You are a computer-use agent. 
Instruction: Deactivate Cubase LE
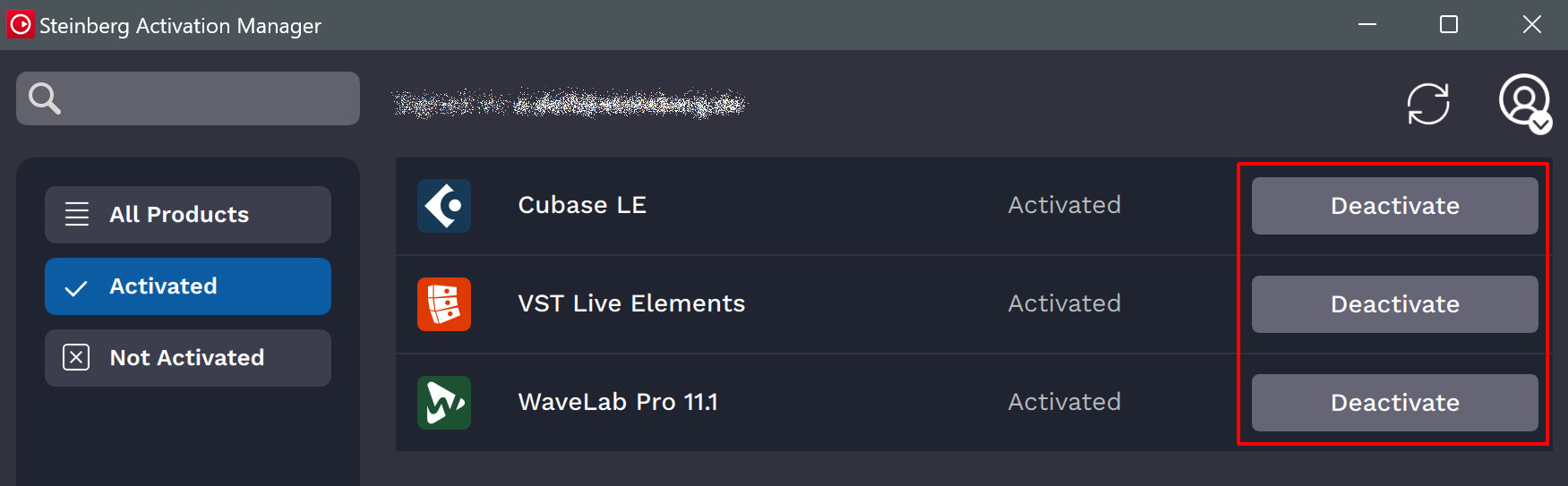[1394, 206]
